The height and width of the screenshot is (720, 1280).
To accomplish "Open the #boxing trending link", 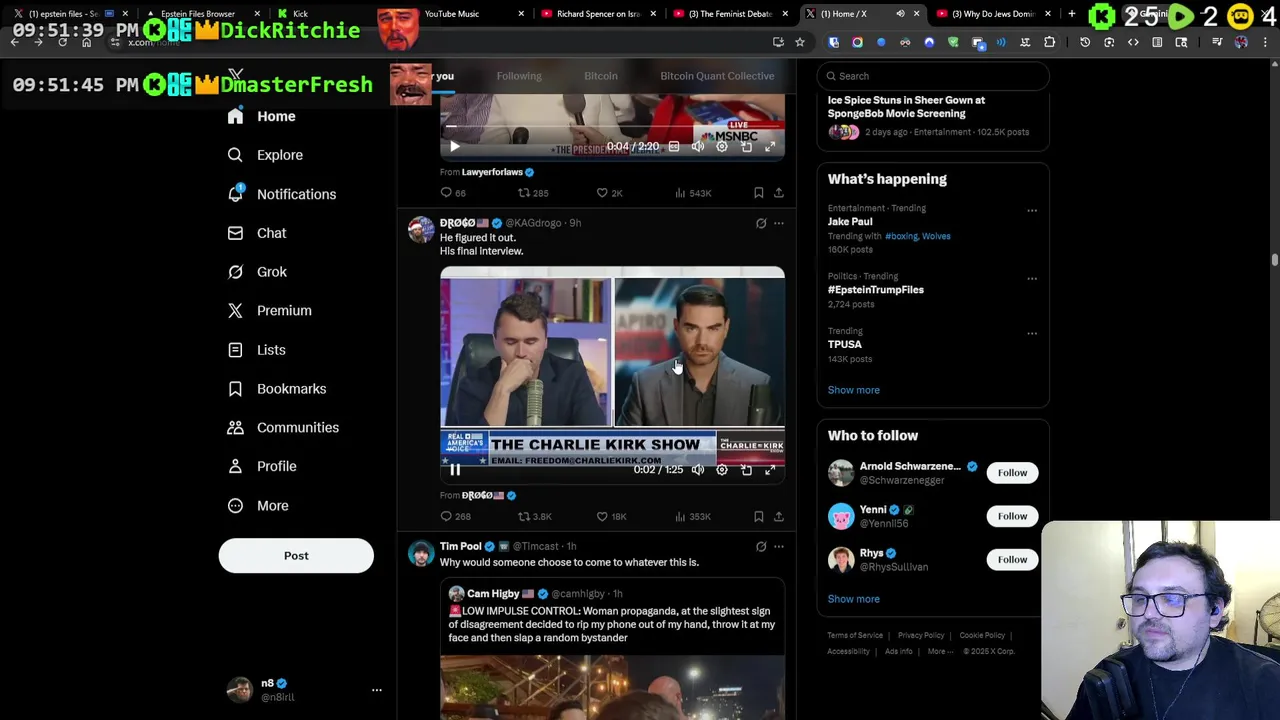I will pyautogui.click(x=899, y=236).
